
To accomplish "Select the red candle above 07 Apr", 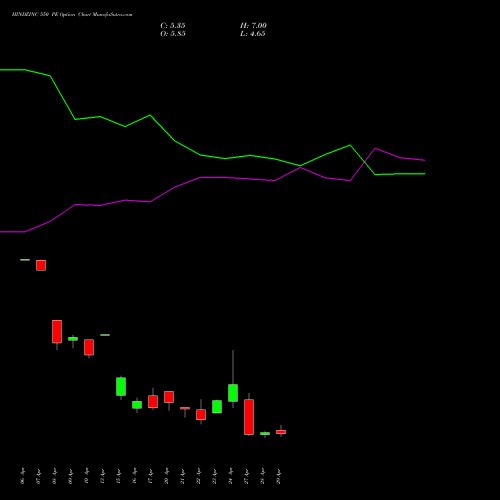I will [41, 265].
